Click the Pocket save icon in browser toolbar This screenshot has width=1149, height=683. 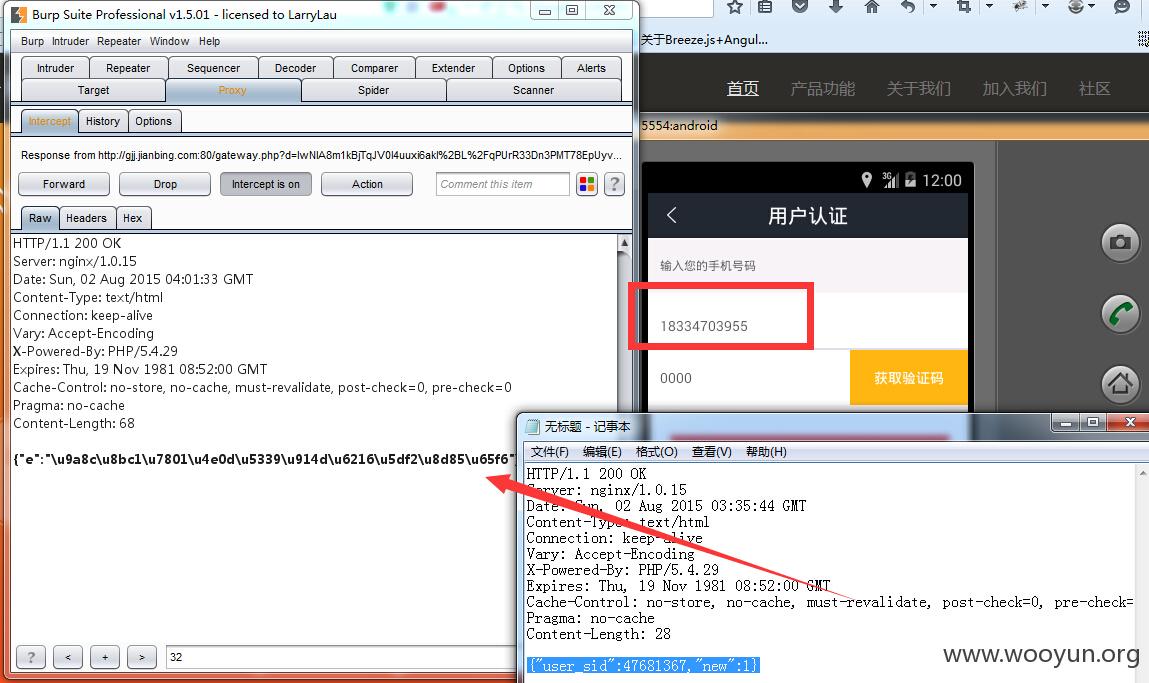800,7
